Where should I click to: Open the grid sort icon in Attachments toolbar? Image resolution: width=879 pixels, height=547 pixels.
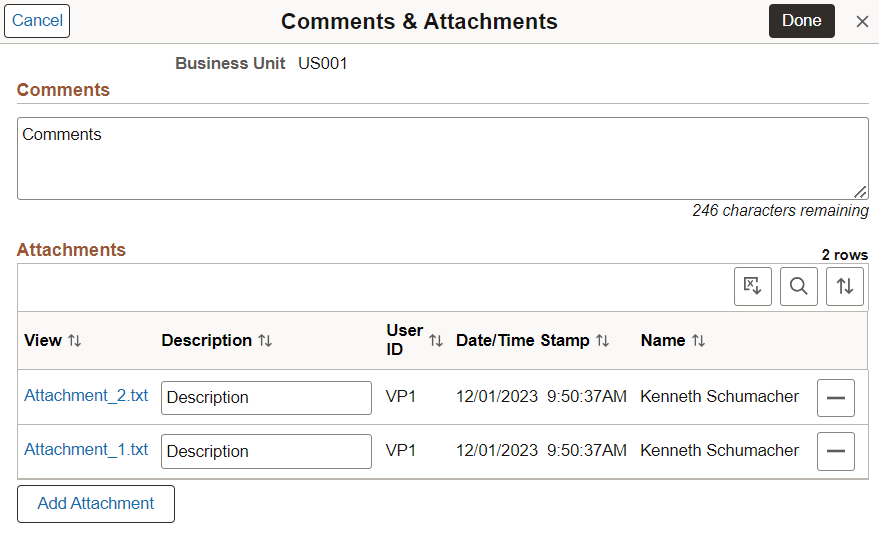click(844, 286)
